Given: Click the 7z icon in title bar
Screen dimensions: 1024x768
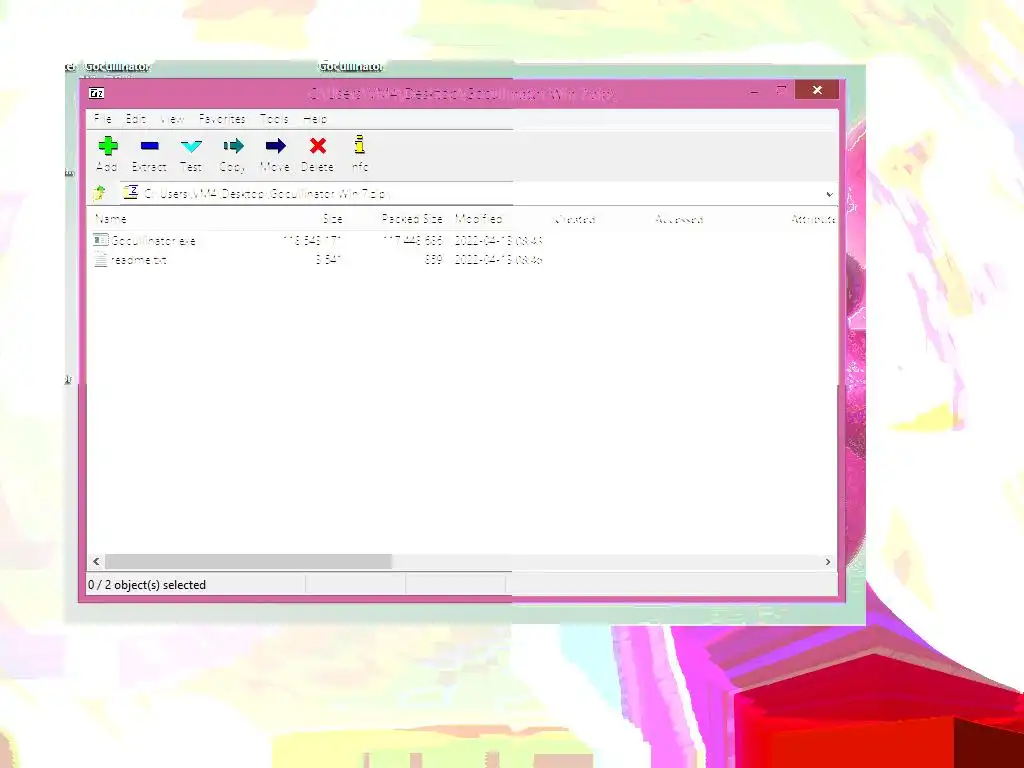Looking at the screenshot, I should coord(97,93).
